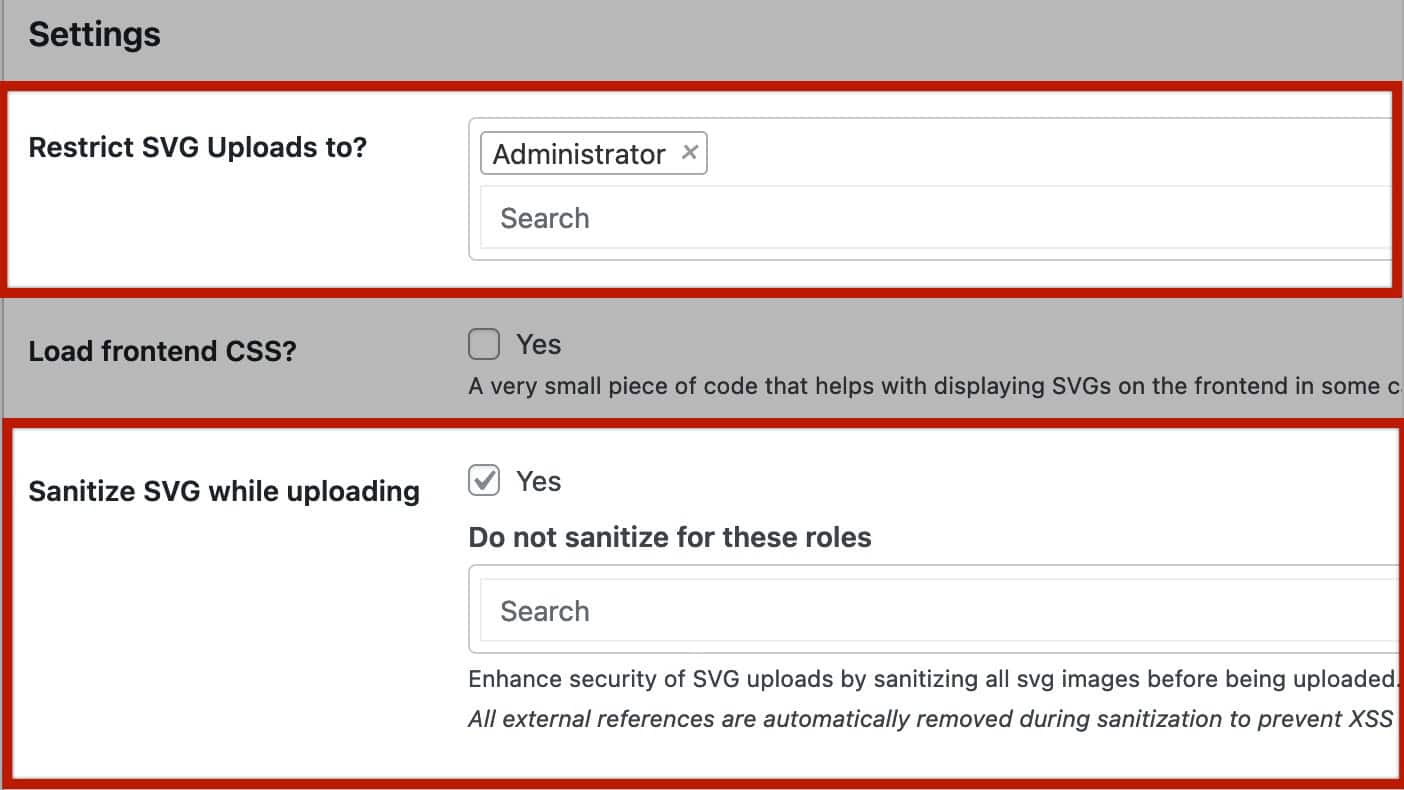Image resolution: width=1404 pixels, height=790 pixels.
Task: Select the Restrict SVG Uploads to label
Action: pos(197,146)
